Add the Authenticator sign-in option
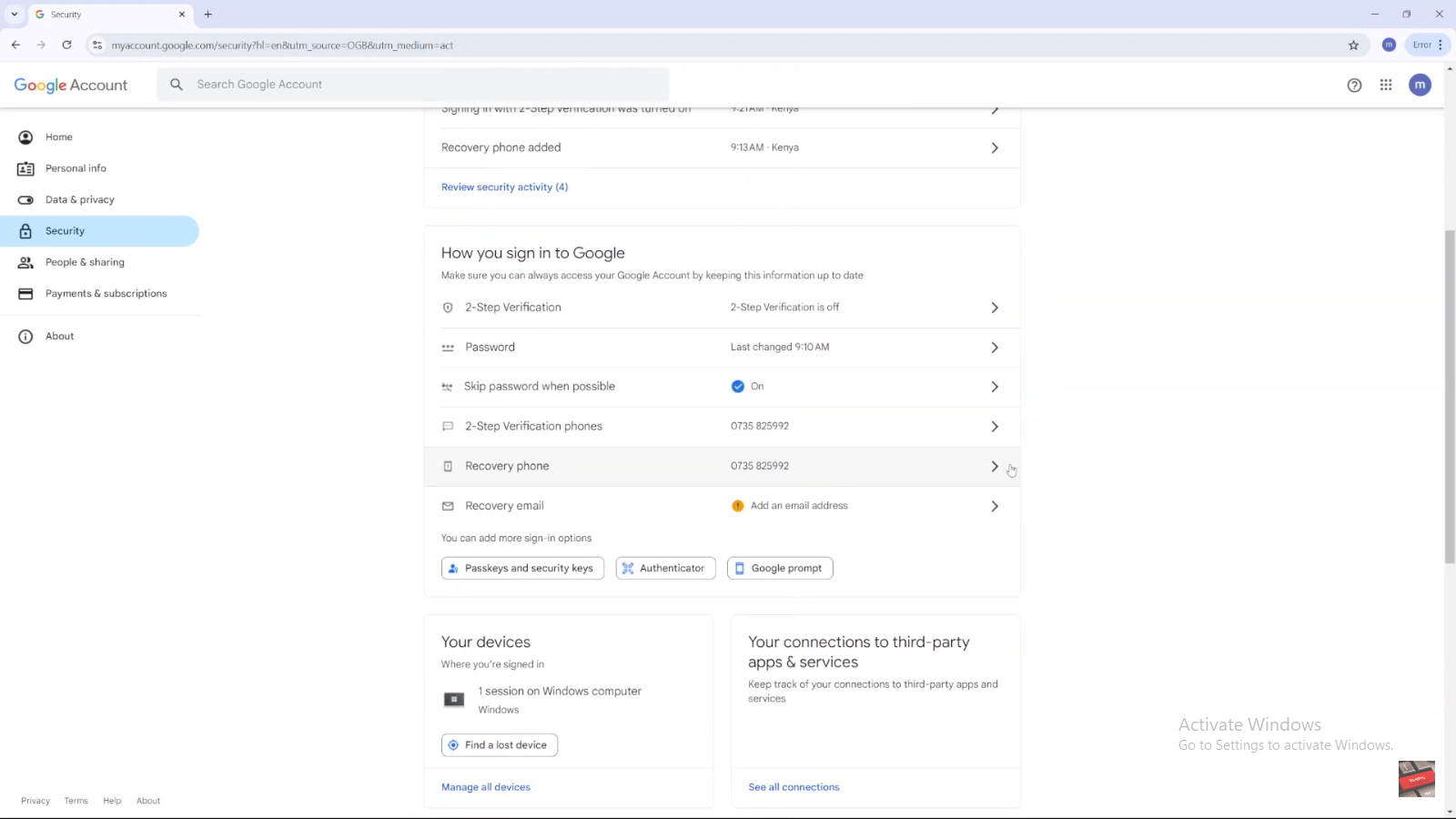1456x819 pixels. (665, 569)
